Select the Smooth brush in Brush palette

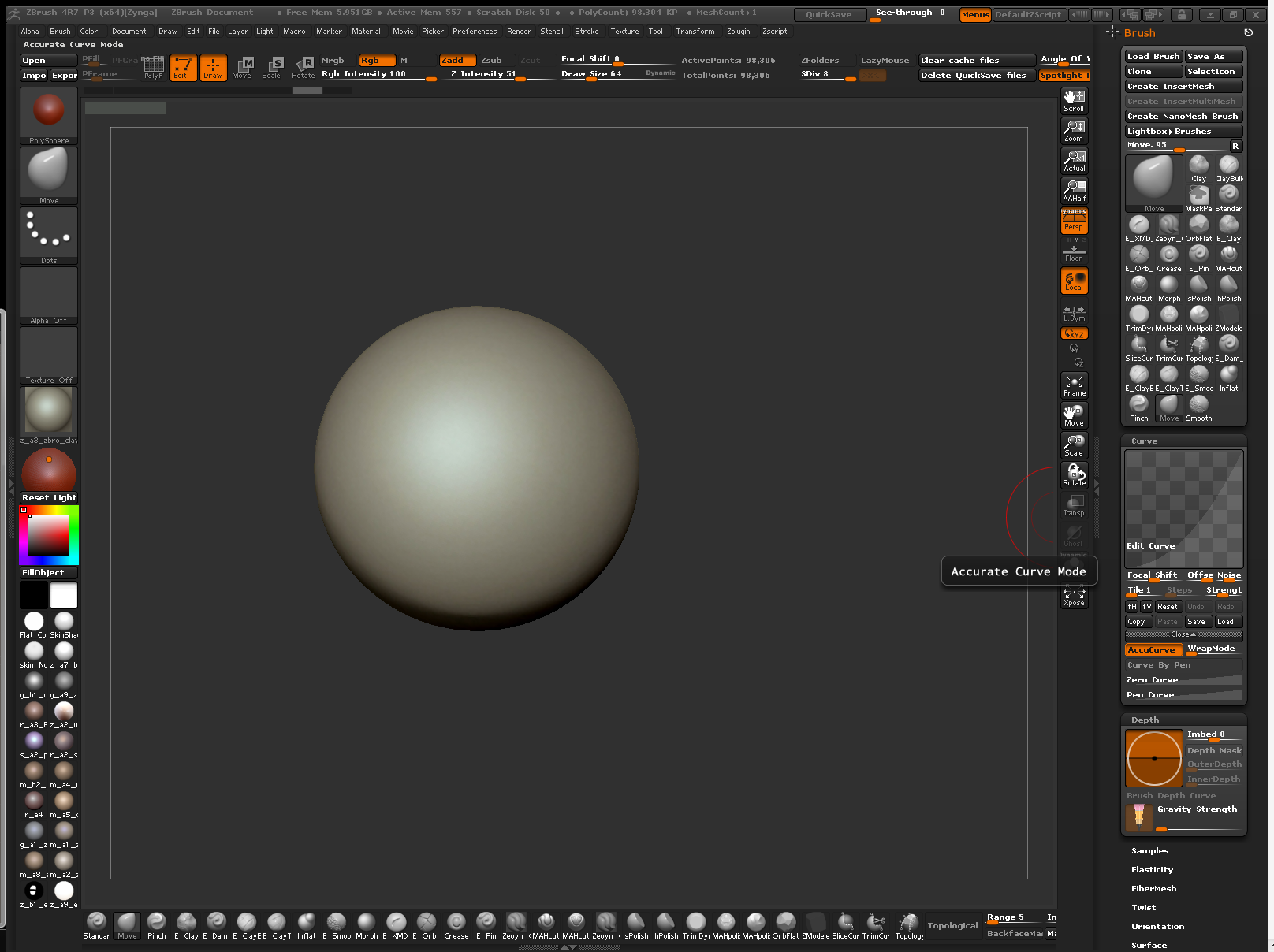pos(1199,408)
